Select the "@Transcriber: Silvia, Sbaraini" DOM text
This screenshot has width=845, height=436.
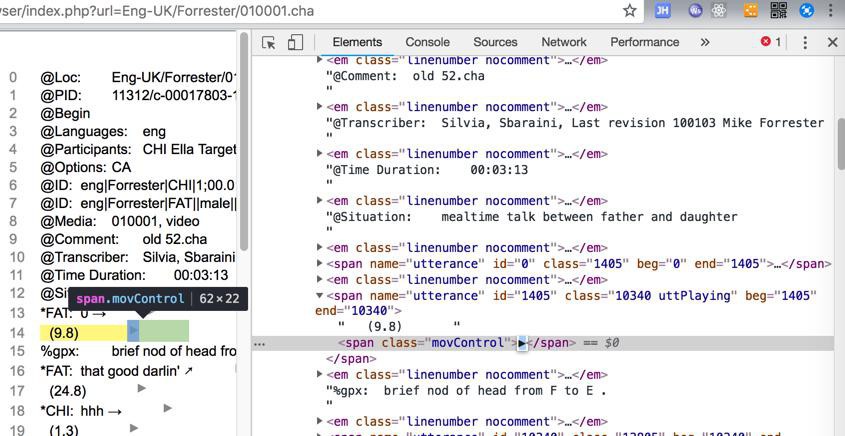tap(574, 123)
